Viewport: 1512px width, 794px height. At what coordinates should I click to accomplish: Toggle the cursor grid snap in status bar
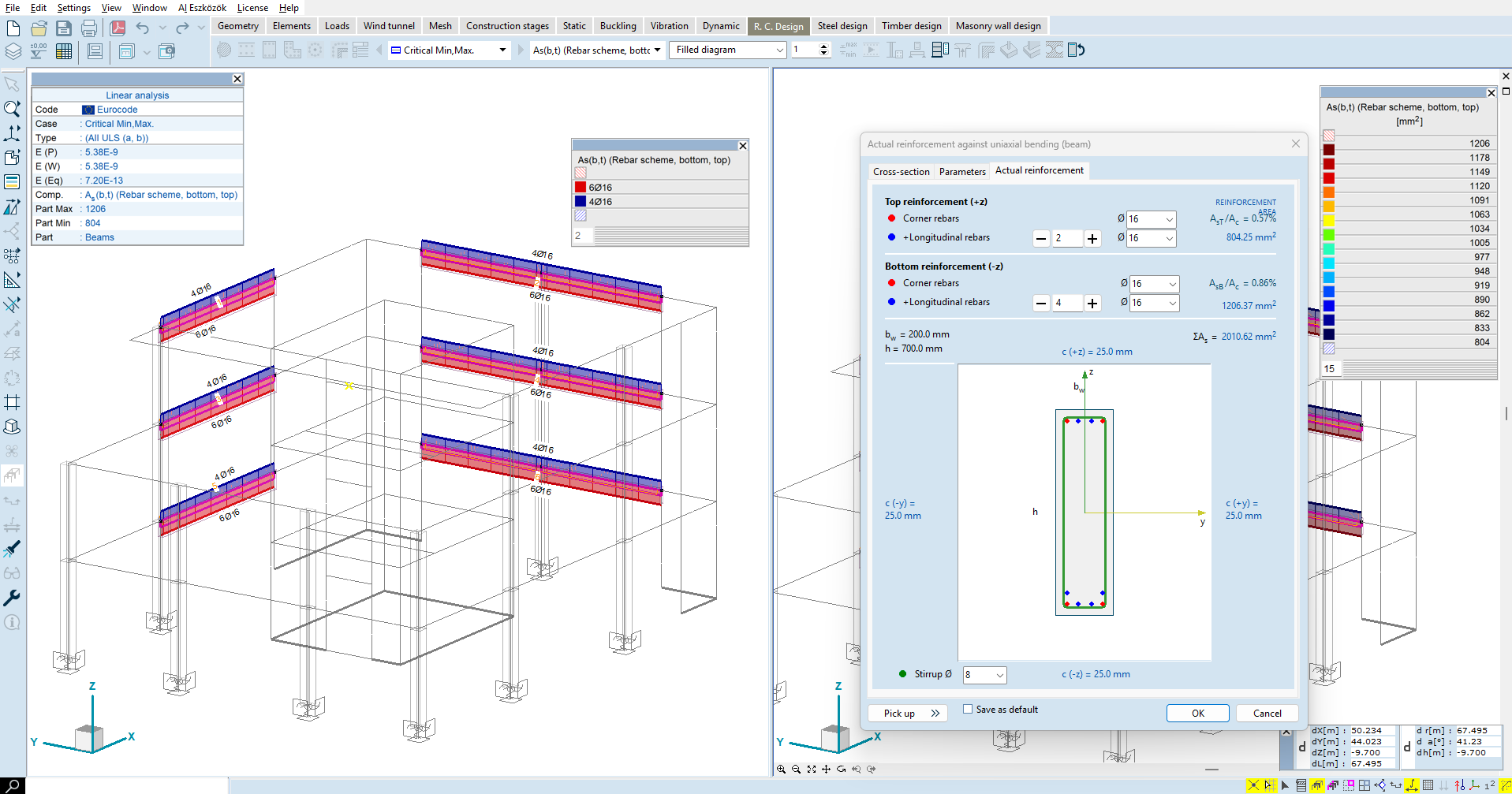(x=1270, y=785)
